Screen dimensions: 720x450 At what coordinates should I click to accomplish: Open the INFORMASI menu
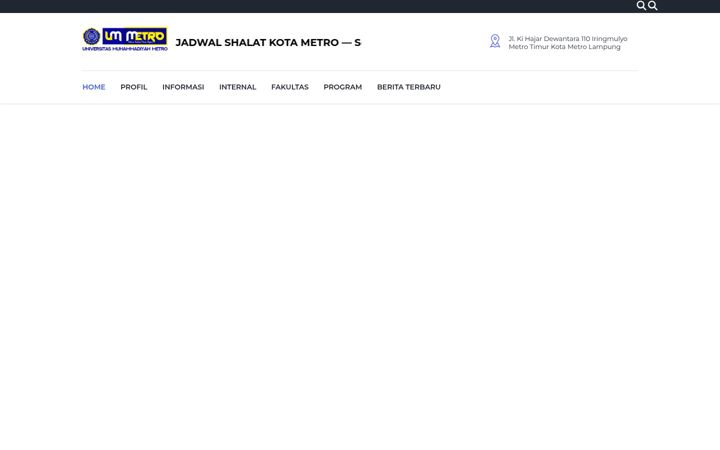[x=183, y=87]
